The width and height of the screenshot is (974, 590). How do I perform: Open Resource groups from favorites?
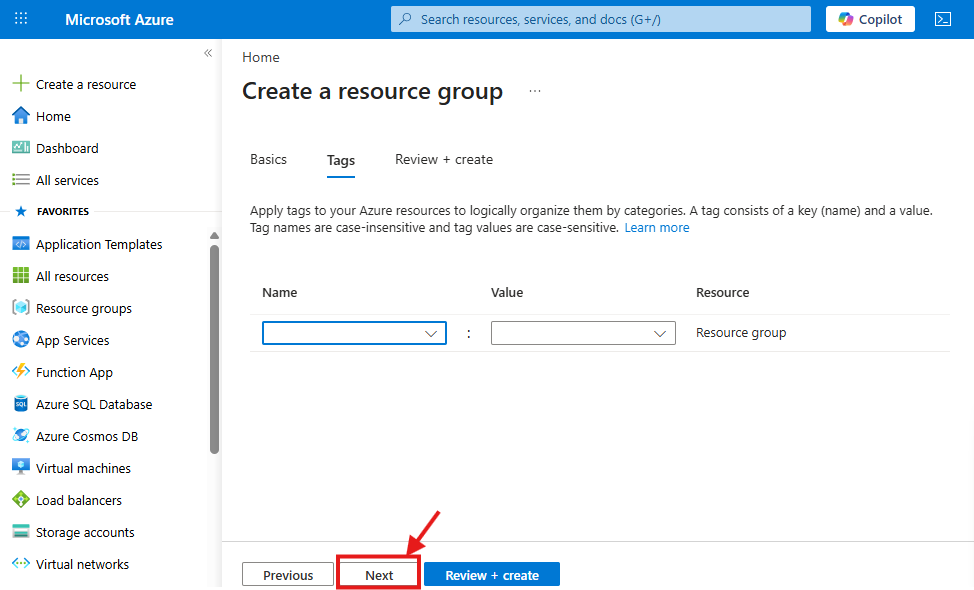click(x=84, y=309)
